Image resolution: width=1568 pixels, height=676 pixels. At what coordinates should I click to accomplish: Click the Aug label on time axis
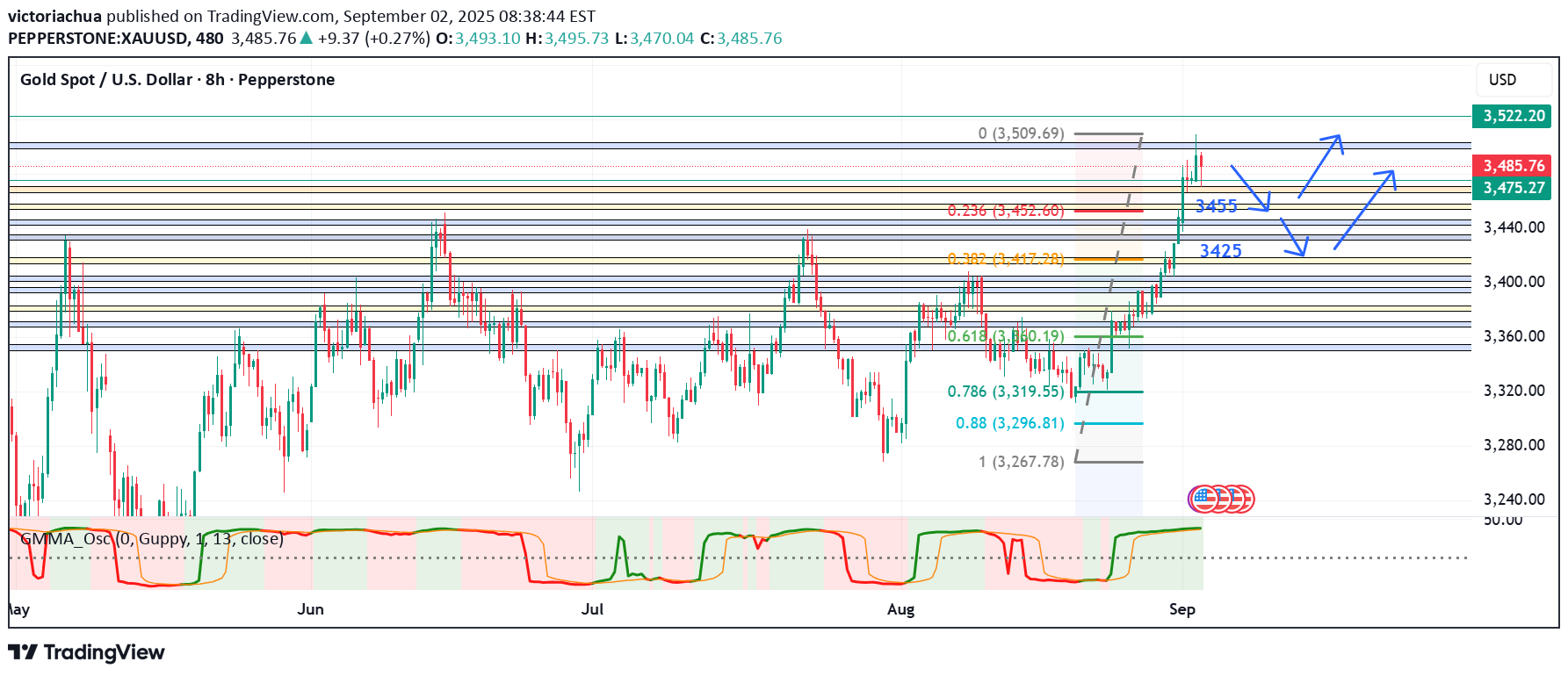(x=900, y=609)
